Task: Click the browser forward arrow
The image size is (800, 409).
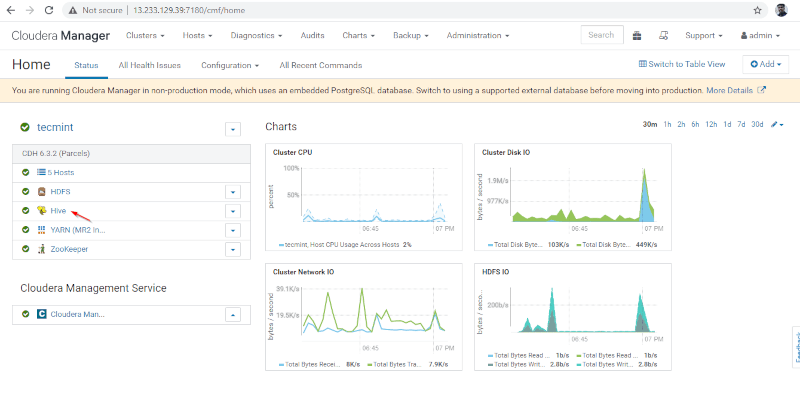Action: click(x=30, y=10)
